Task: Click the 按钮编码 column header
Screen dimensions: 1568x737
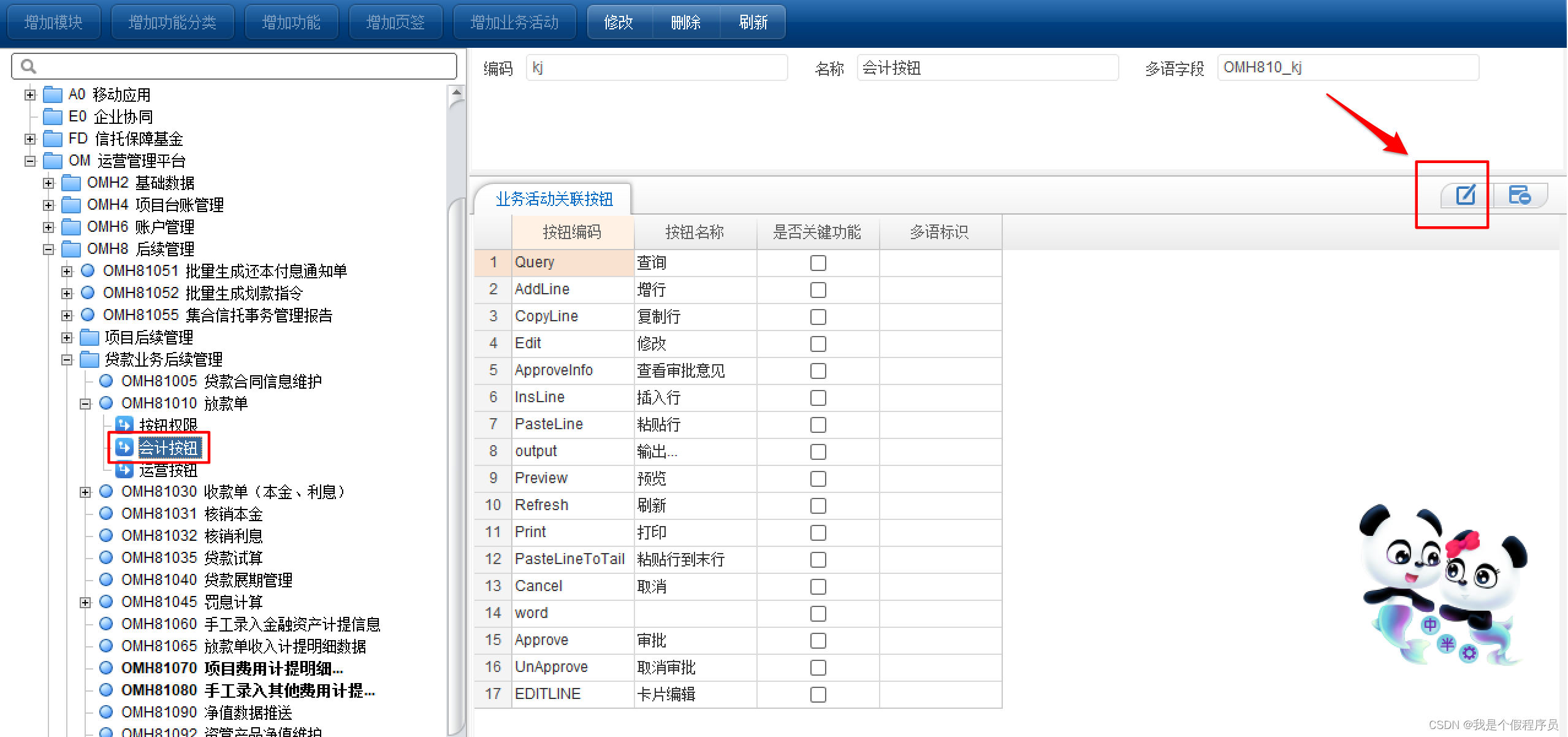Action: 572,232
